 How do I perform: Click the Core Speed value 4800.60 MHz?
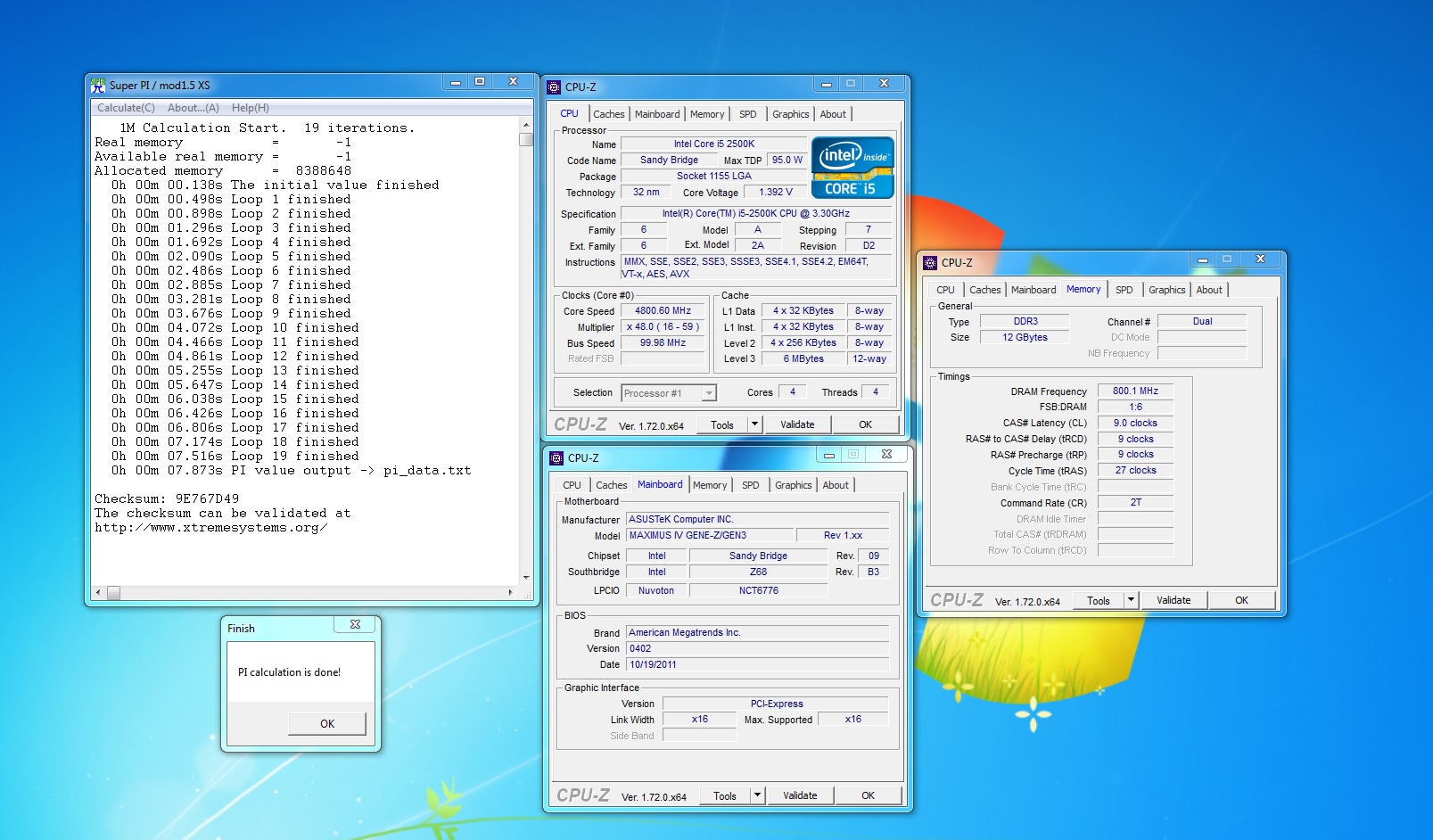click(x=663, y=310)
